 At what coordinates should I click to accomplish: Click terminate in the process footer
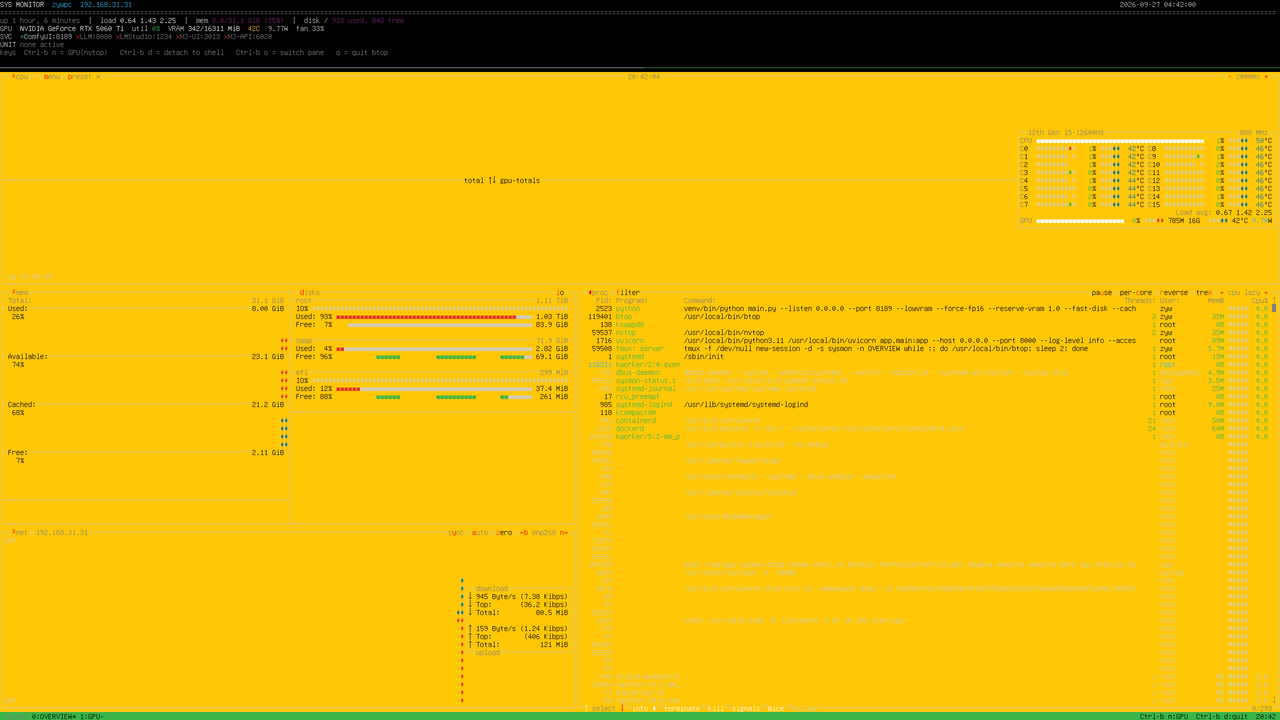[682, 708]
